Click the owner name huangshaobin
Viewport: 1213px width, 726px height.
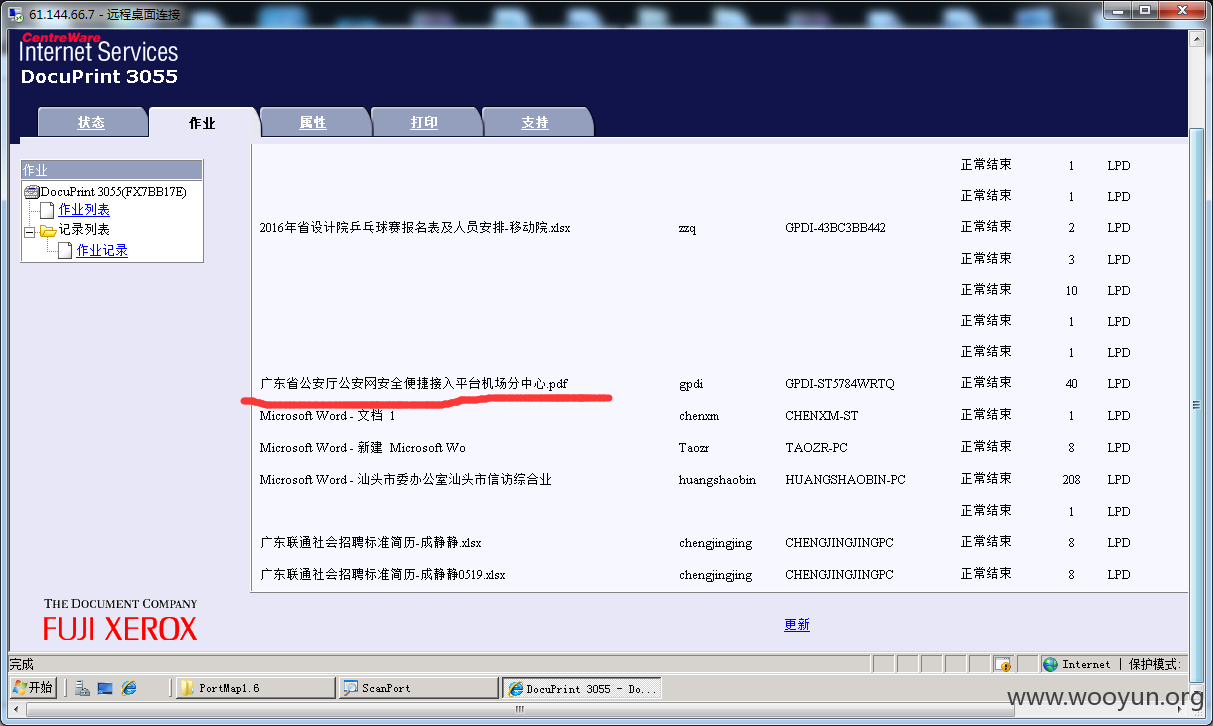click(x=717, y=480)
